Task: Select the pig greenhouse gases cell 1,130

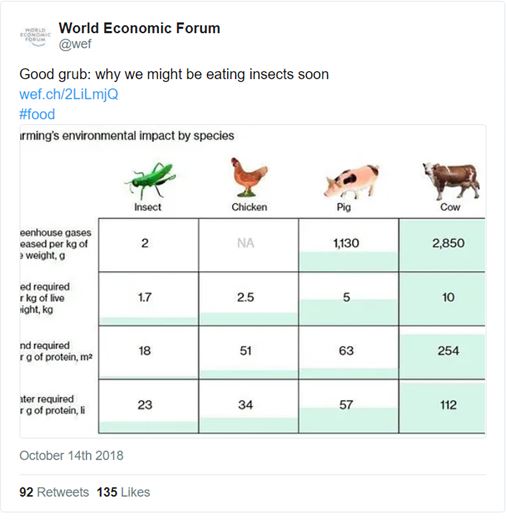Action: click(349, 245)
